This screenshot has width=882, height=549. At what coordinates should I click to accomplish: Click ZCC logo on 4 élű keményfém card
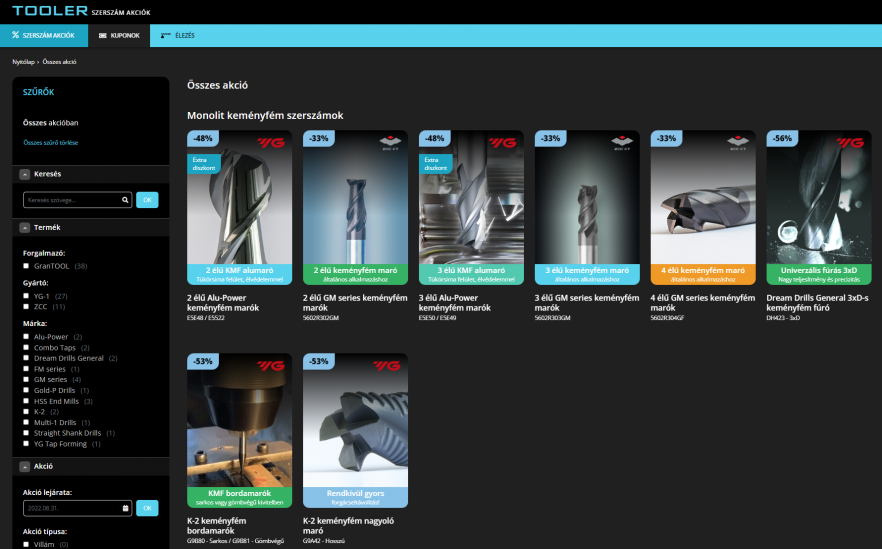click(738, 142)
